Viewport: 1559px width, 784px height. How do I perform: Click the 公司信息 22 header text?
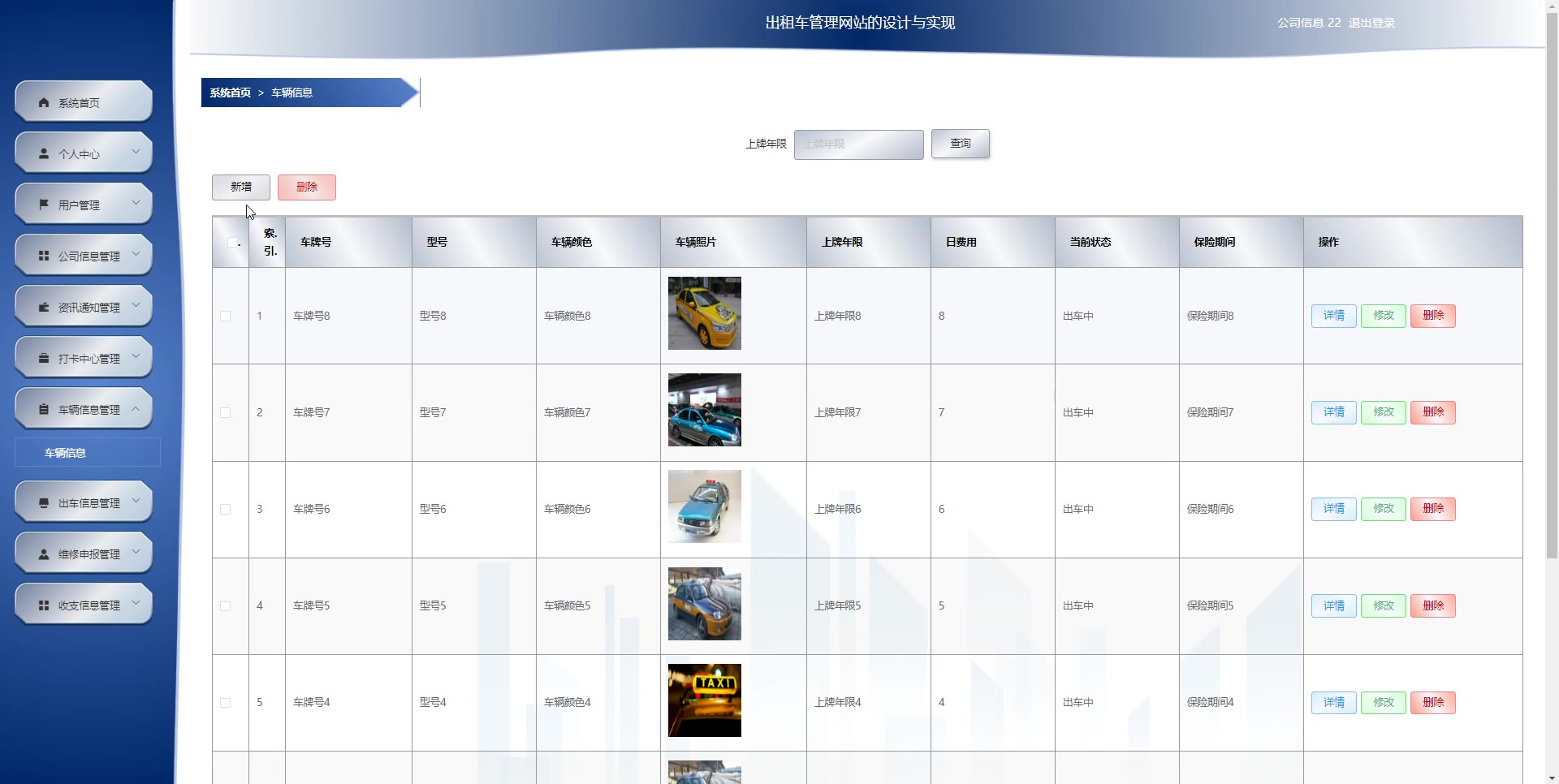(x=1309, y=23)
